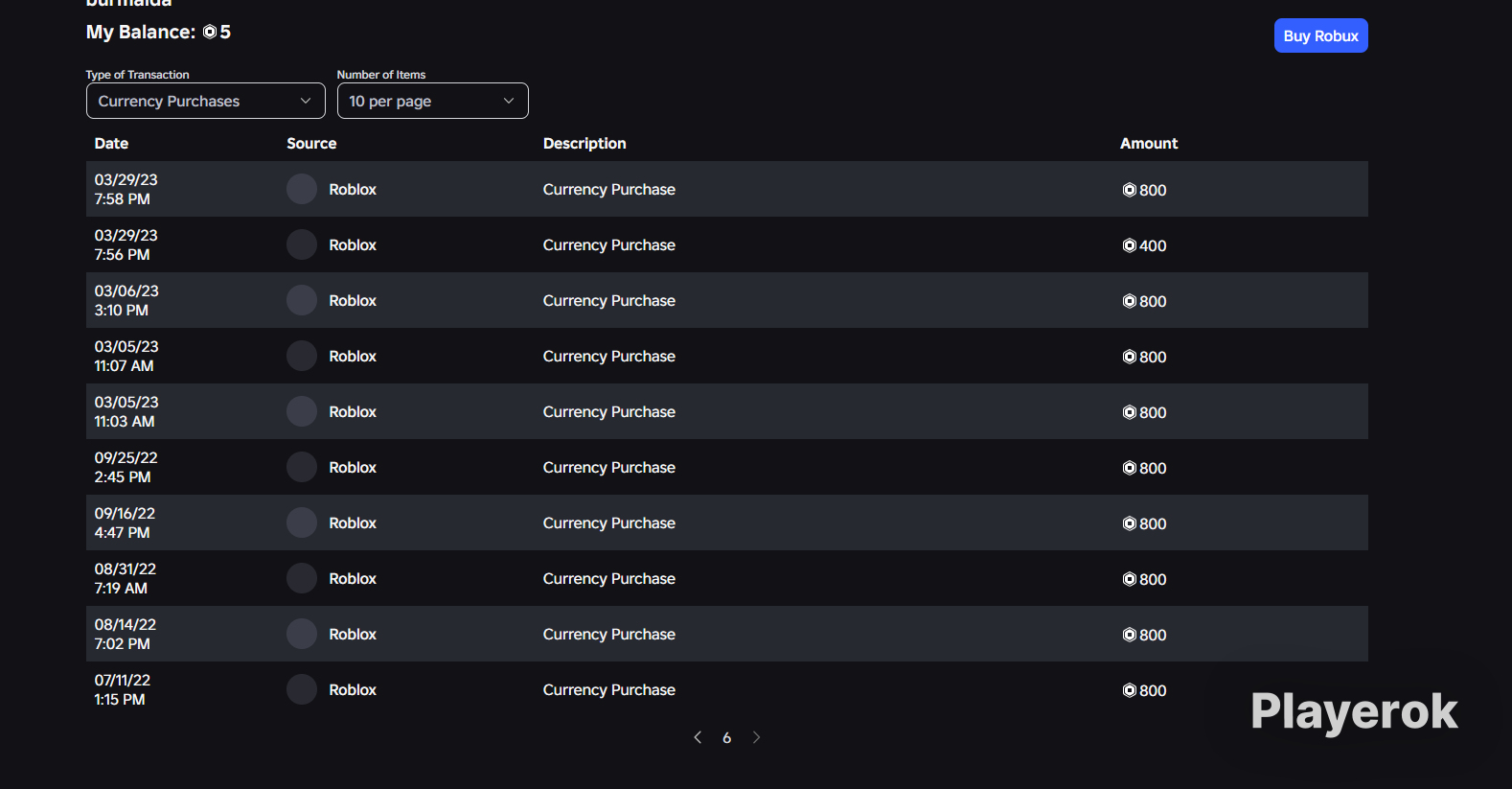Viewport: 1512px width, 789px height.
Task: Click Currency Purchase description on 09/25/22 row
Action: tap(609, 467)
